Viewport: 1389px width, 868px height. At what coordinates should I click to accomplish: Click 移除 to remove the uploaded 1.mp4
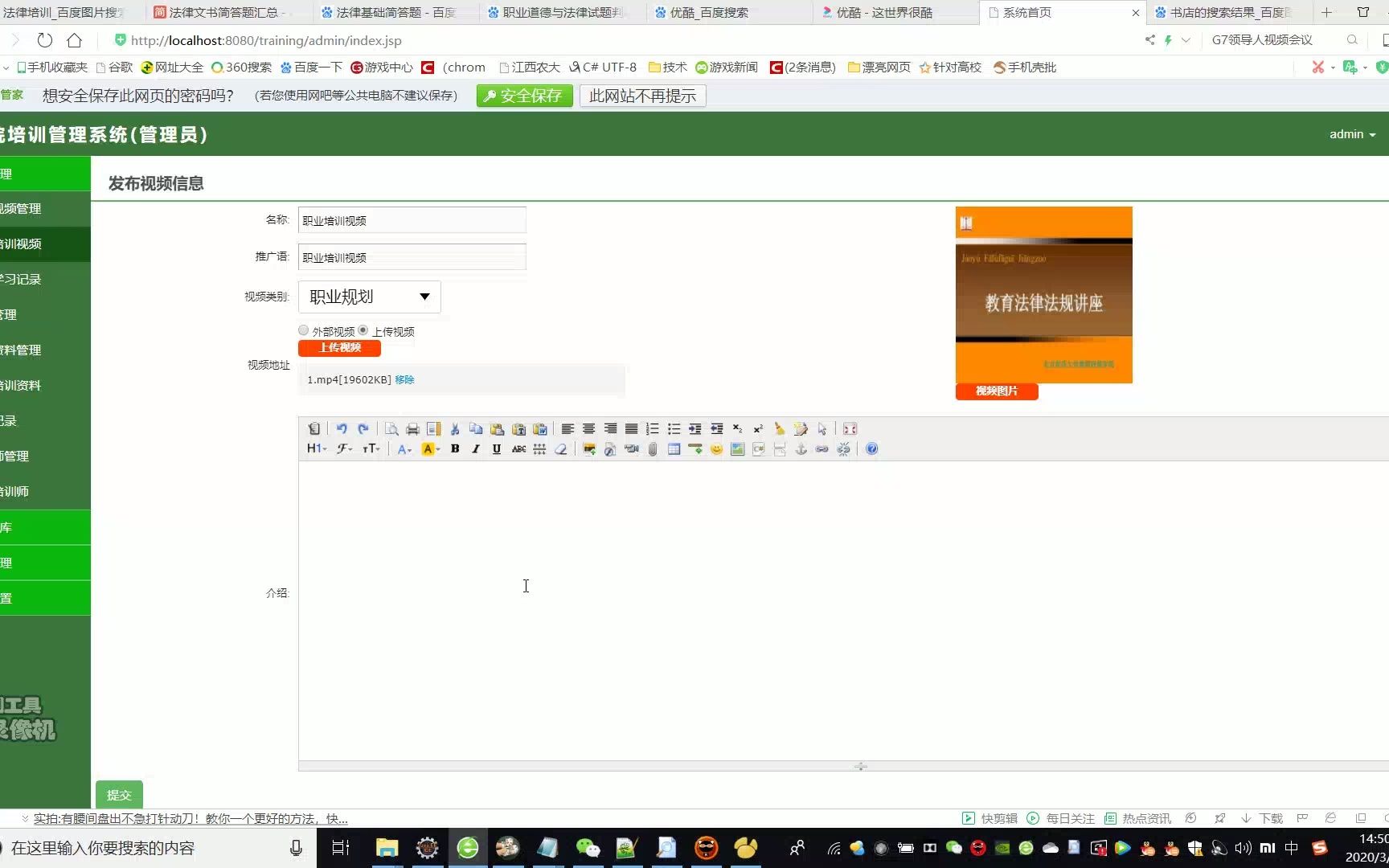tap(404, 379)
